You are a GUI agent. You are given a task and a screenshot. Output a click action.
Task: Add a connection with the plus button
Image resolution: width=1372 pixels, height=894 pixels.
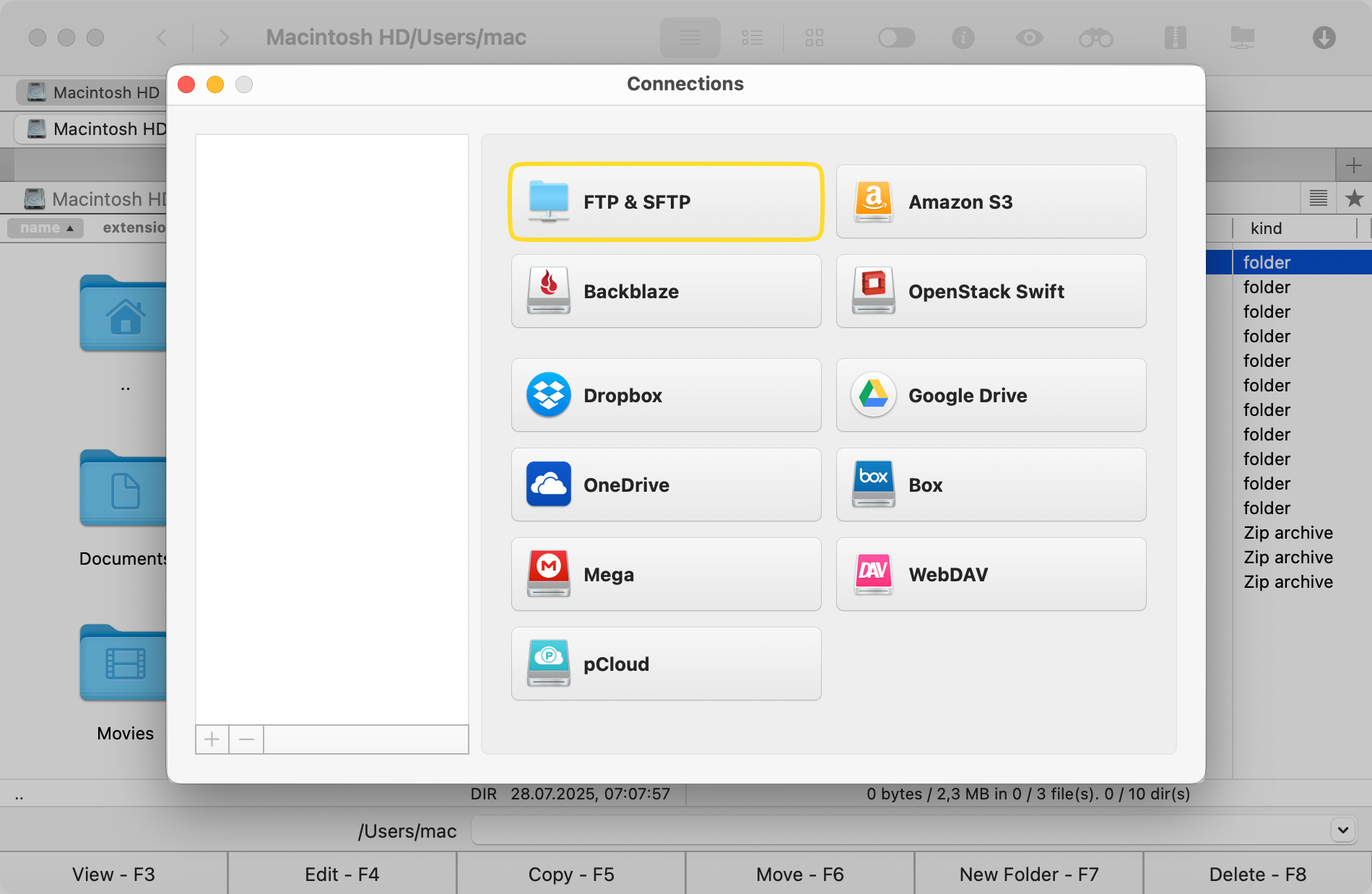click(212, 739)
